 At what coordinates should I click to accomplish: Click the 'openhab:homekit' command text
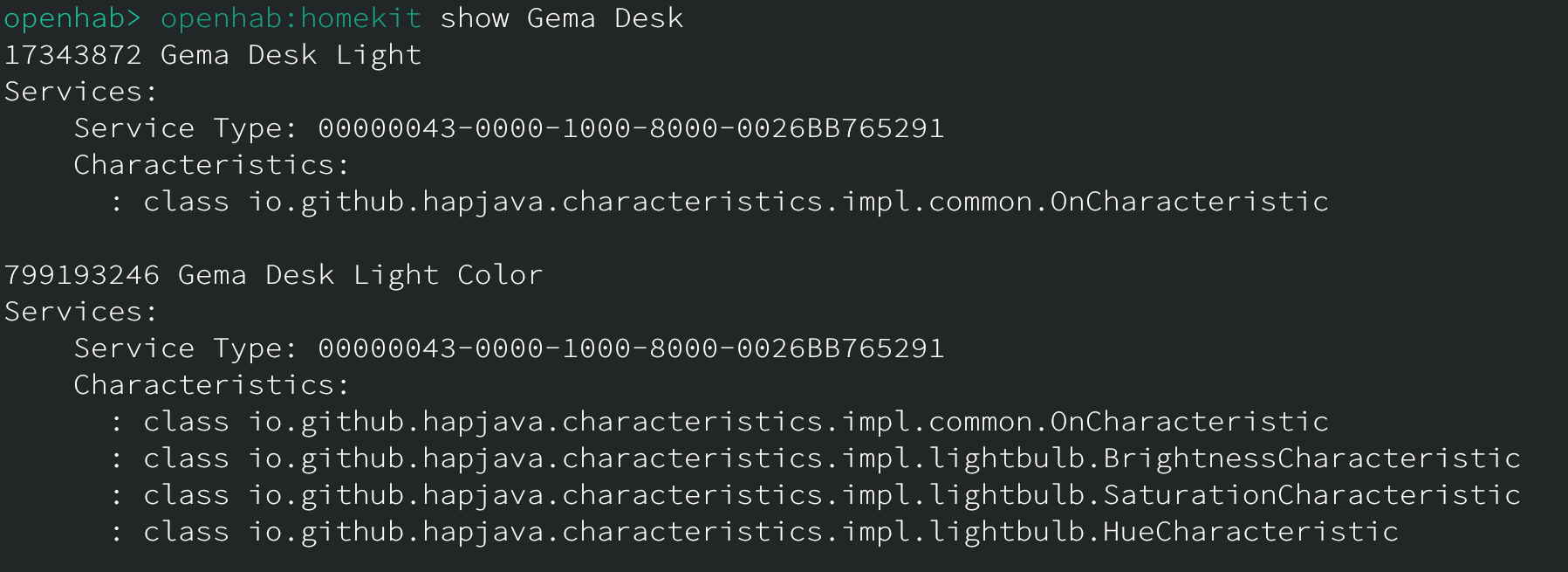291,18
